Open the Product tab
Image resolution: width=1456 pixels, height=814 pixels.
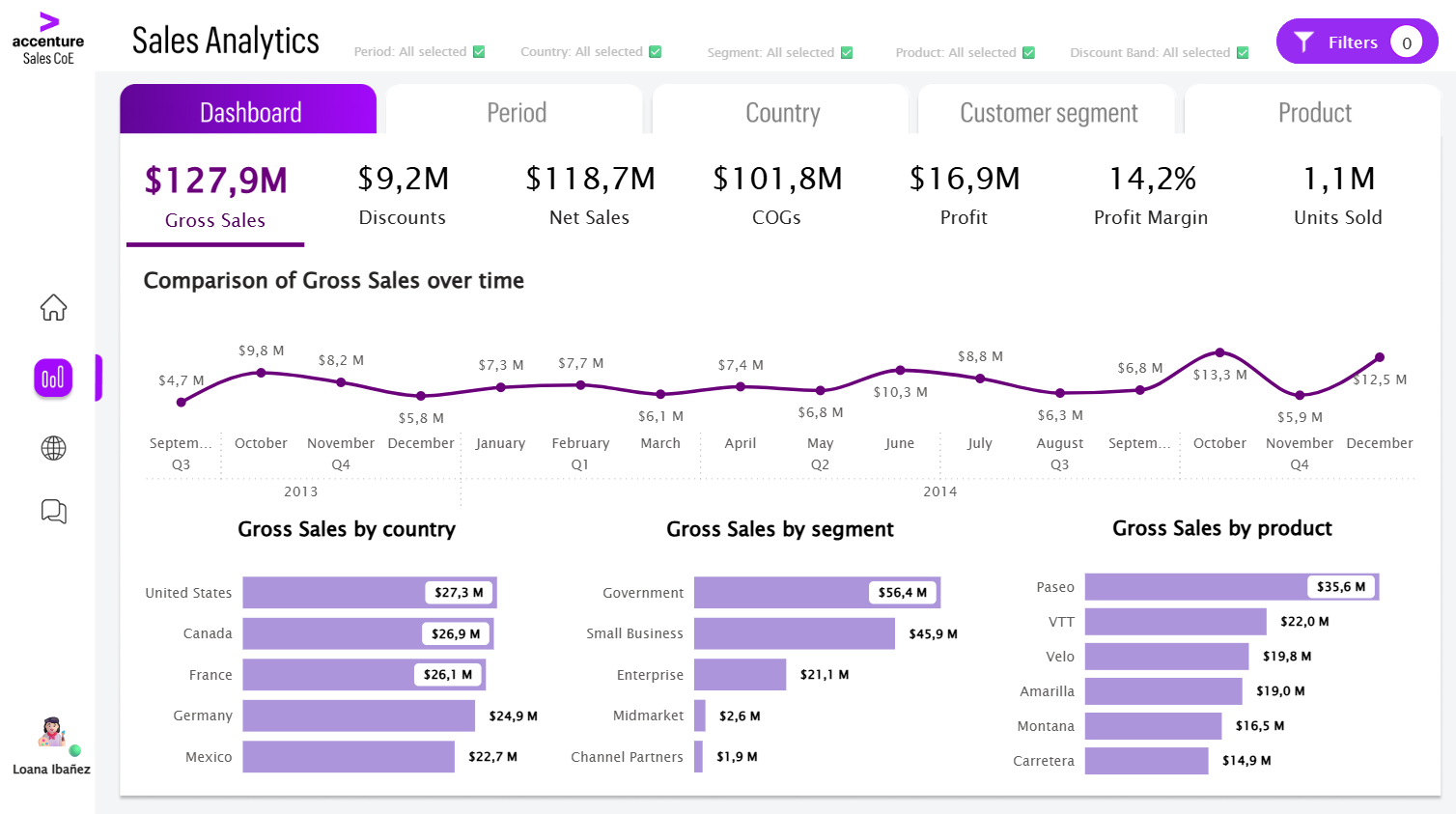tap(1313, 109)
